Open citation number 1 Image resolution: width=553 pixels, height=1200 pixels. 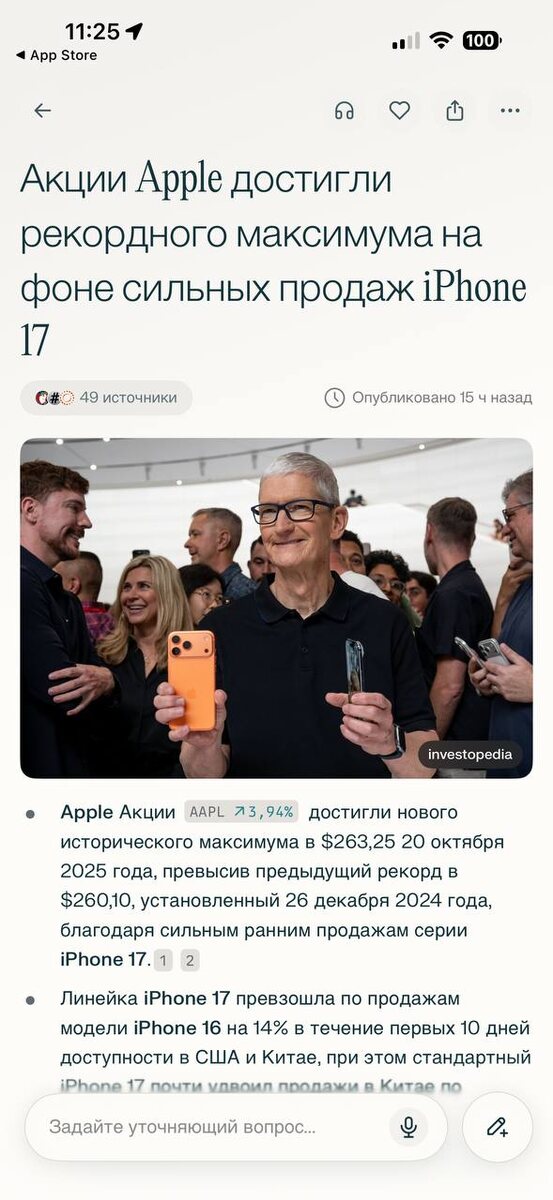164,961
